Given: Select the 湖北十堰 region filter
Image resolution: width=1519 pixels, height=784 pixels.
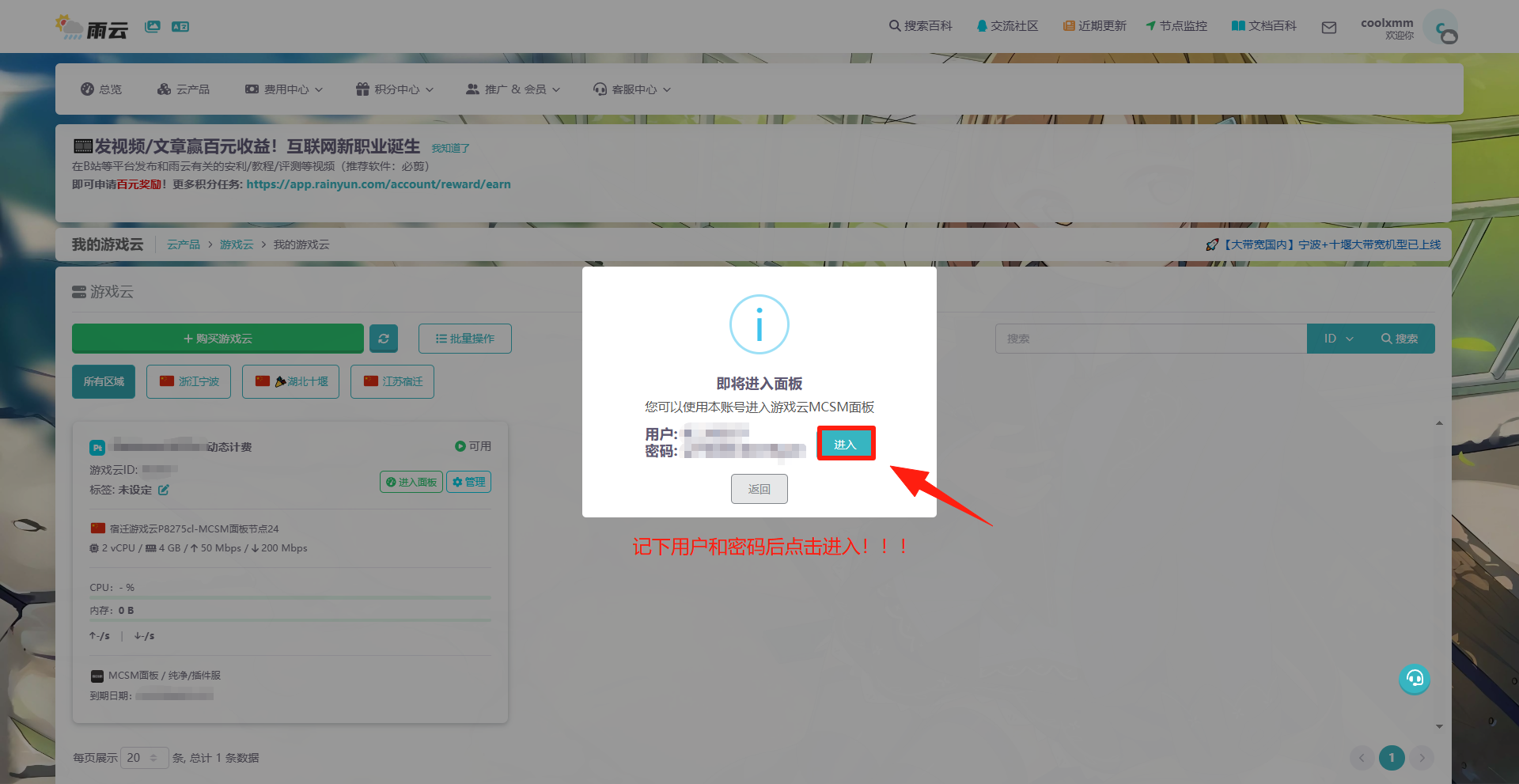Looking at the screenshot, I should [x=291, y=381].
